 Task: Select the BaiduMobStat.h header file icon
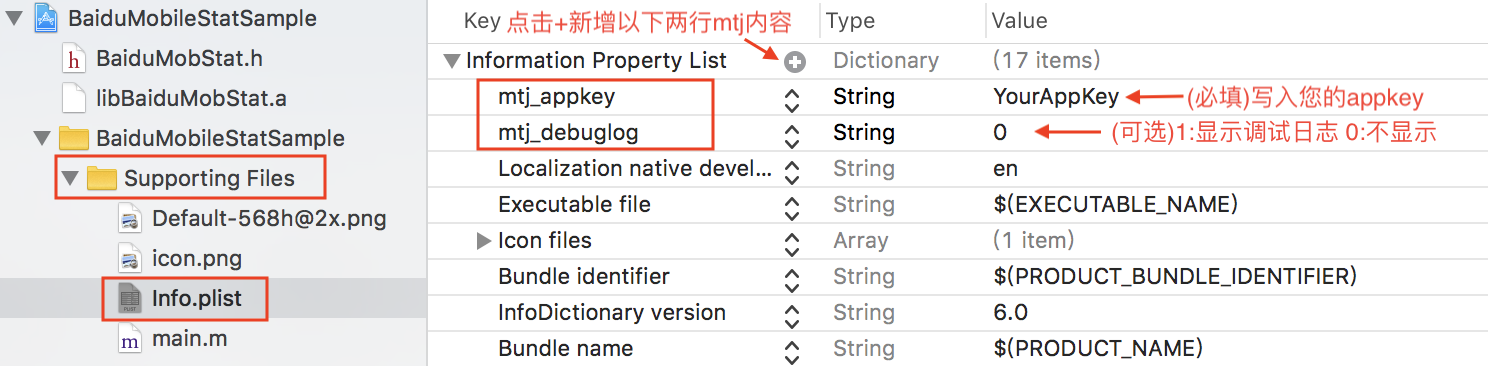74,59
